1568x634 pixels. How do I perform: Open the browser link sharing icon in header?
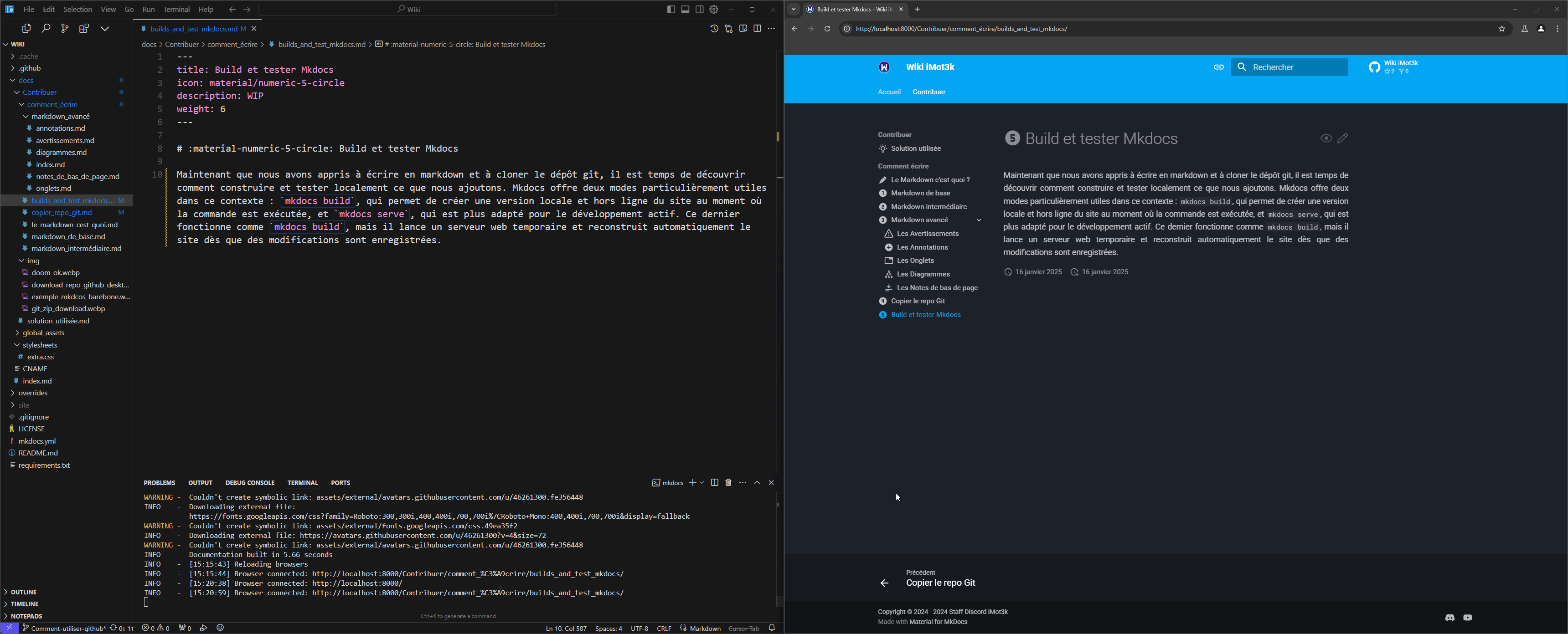tap(1218, 67)
